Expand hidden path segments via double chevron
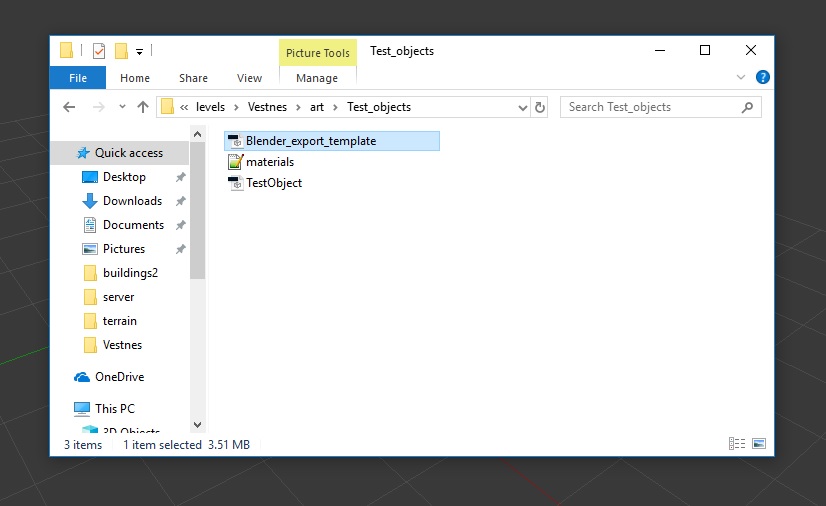The height and width of the screenshot is (506, 826). [184, 107]
